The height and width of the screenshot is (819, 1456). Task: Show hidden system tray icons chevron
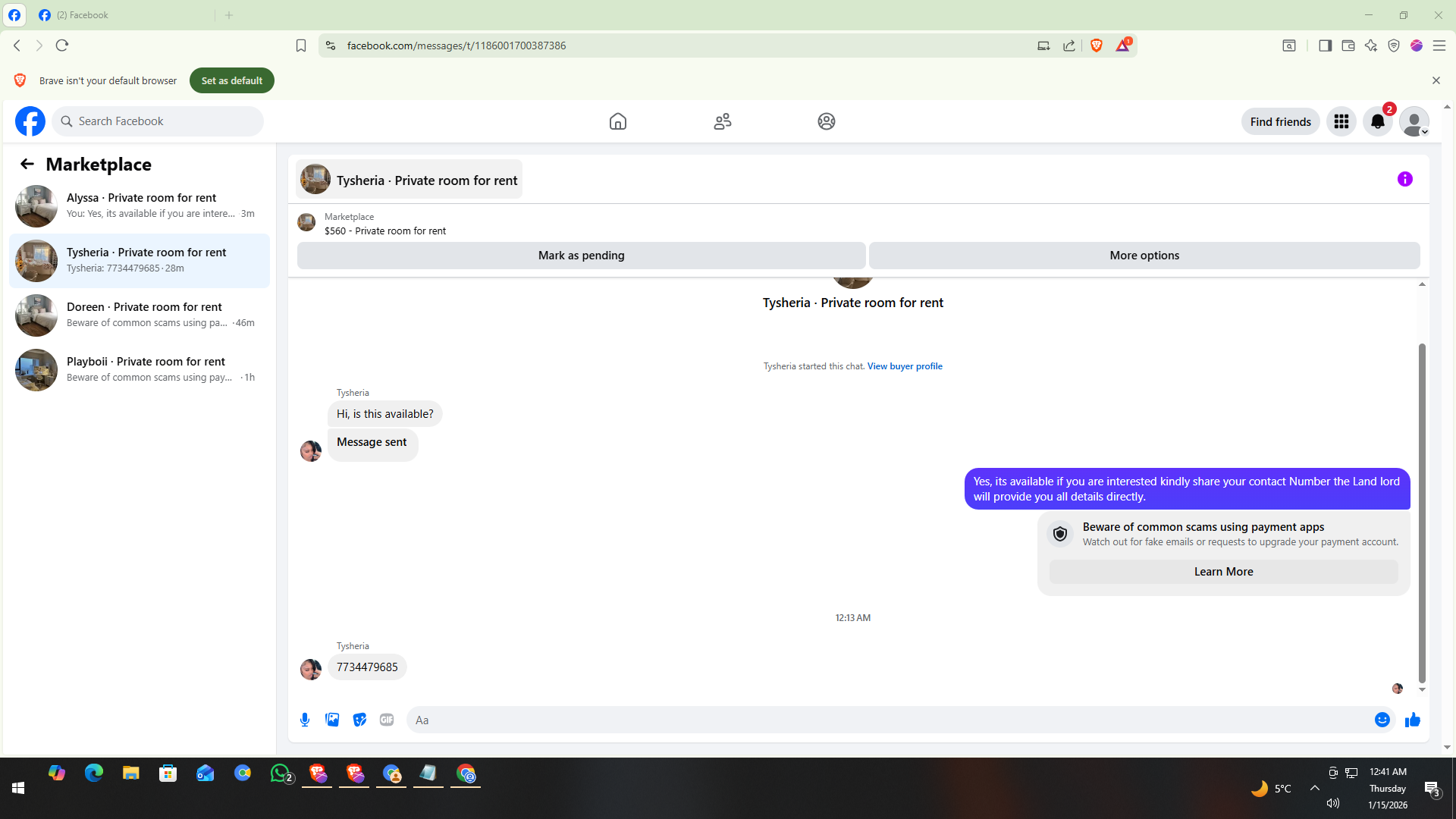[x=1314, y=788]
